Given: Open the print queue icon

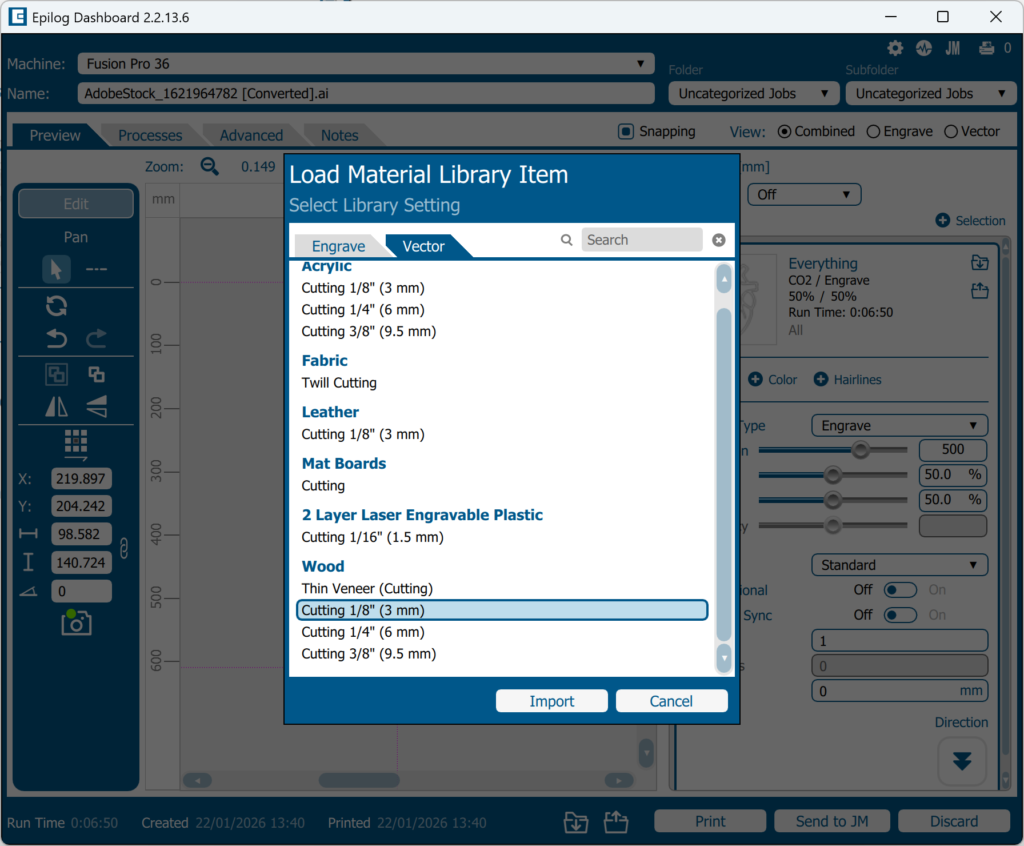Looking at the screenshot, I should [986, 48].
